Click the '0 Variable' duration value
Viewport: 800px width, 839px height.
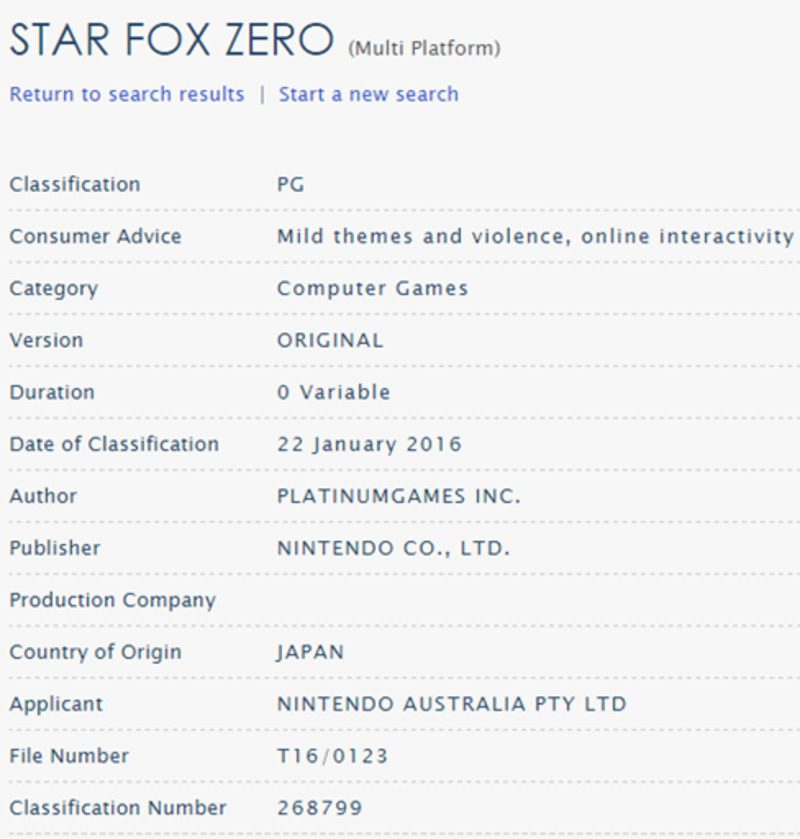coord(333,392)
